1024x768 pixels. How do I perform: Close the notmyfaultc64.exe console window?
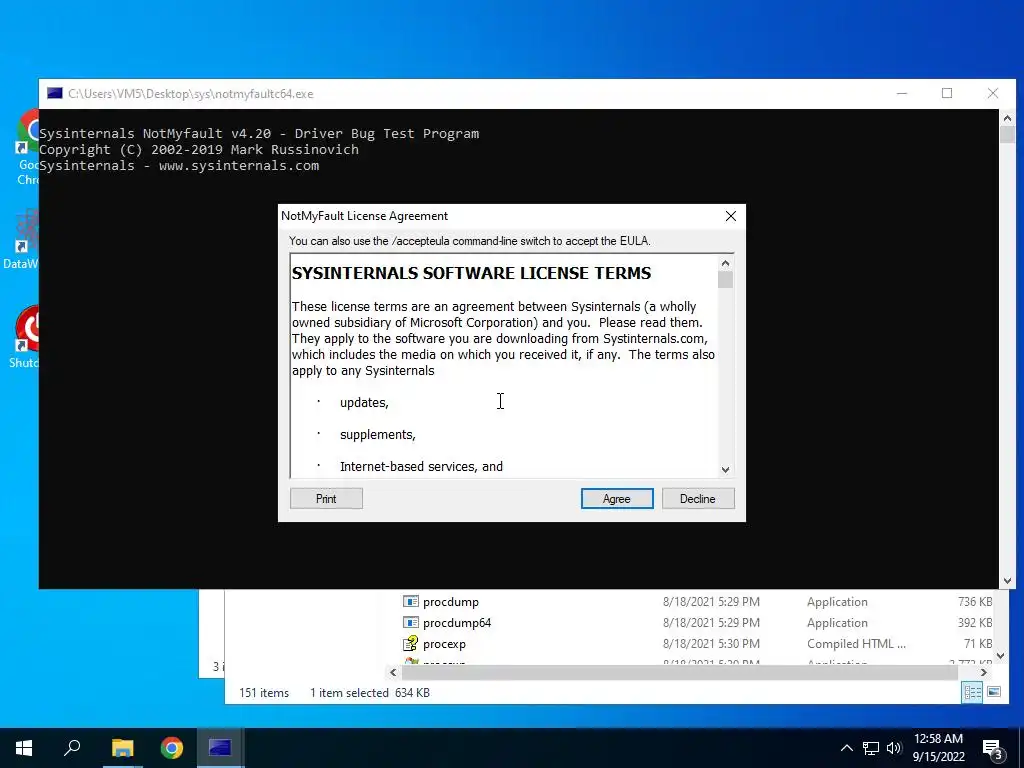pos(993,93)
